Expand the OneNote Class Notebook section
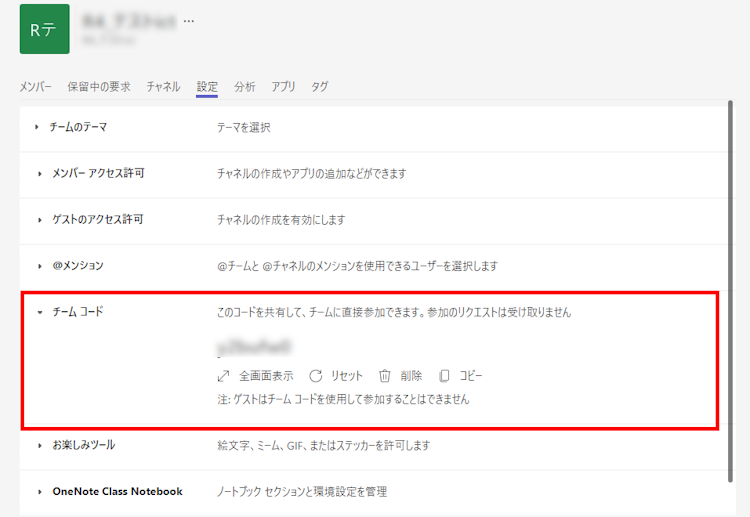 coord(38,491)
